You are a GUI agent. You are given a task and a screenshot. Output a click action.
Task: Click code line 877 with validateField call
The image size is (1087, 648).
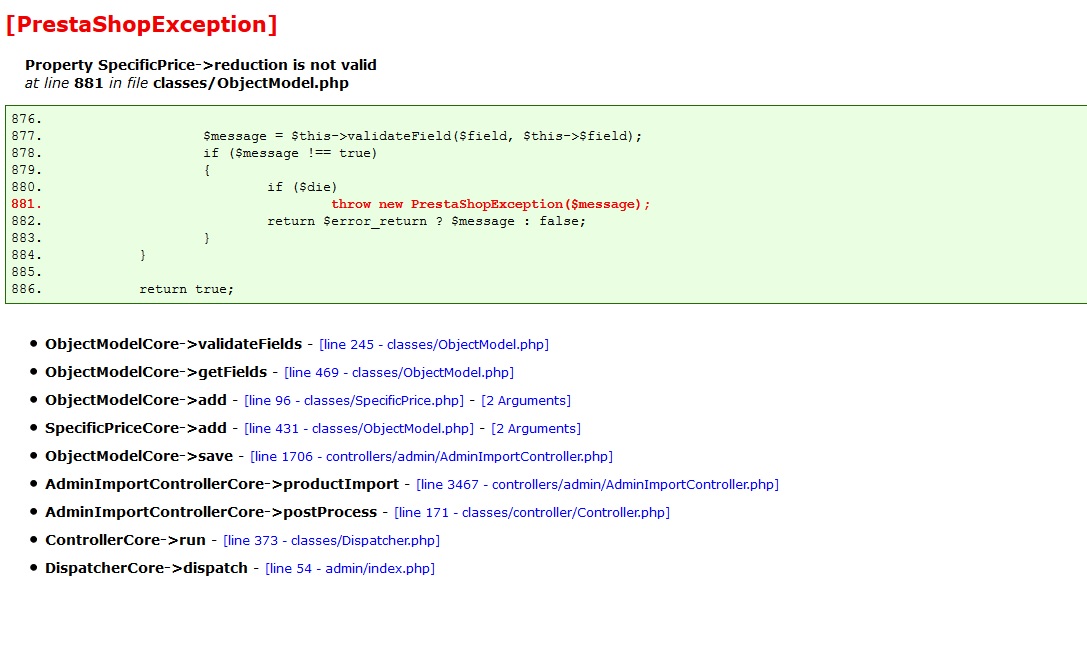coord(422,136)
